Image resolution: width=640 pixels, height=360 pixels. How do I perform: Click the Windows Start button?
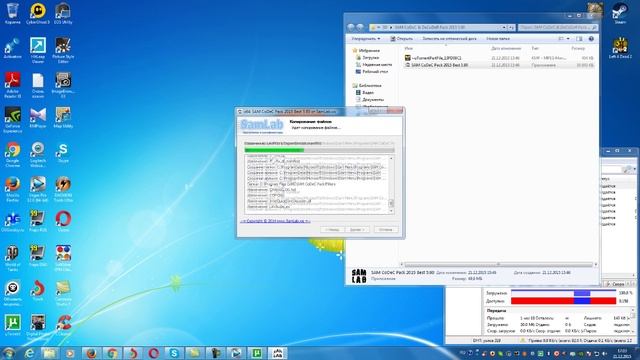coord(9,353)
